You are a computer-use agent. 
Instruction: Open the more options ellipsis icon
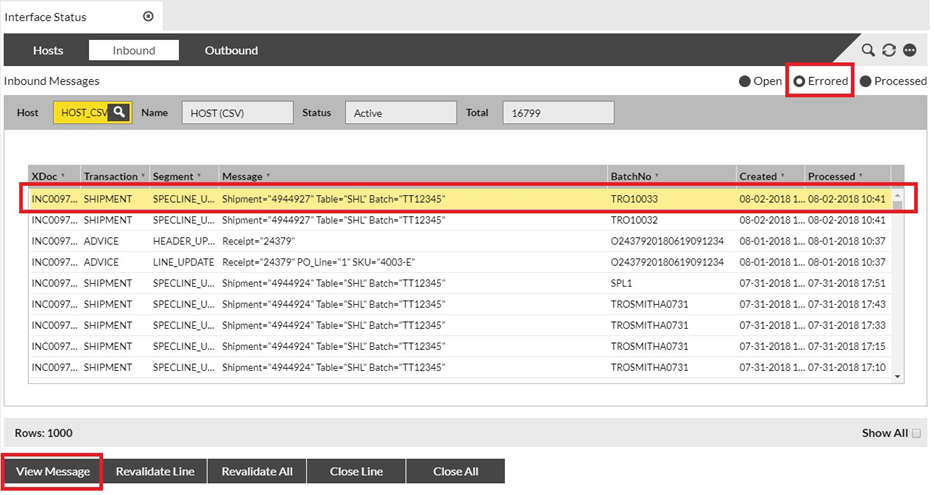[910, 50]
